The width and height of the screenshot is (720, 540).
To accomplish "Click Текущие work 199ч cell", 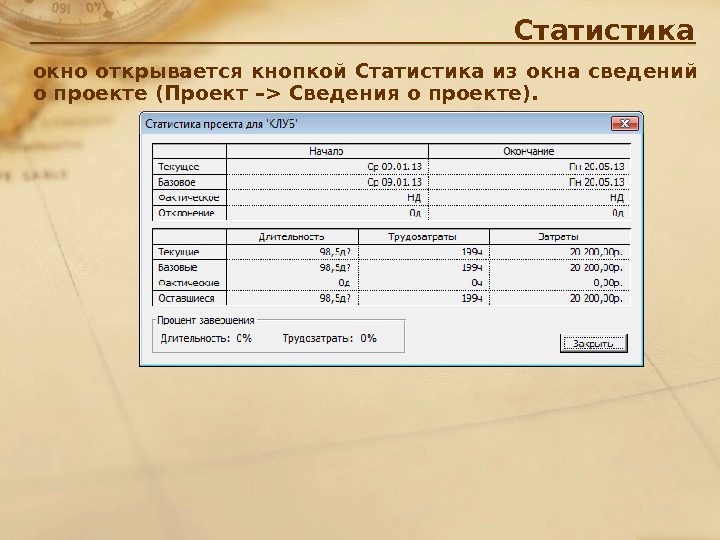I will pyautogui.click(x=423, y=252).
